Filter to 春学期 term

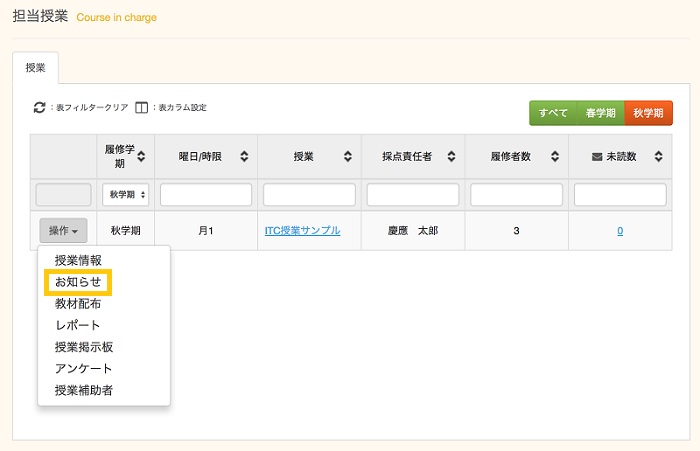pyautogui.click(x=601, y=113)
